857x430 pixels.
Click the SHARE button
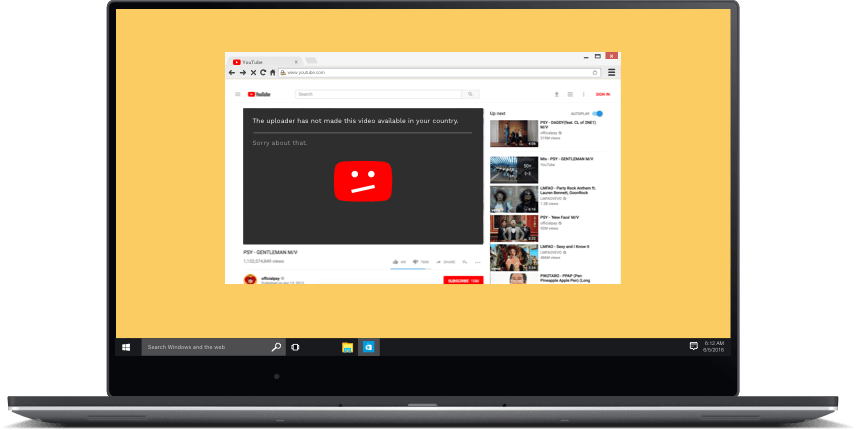click(x=445, y=262)
